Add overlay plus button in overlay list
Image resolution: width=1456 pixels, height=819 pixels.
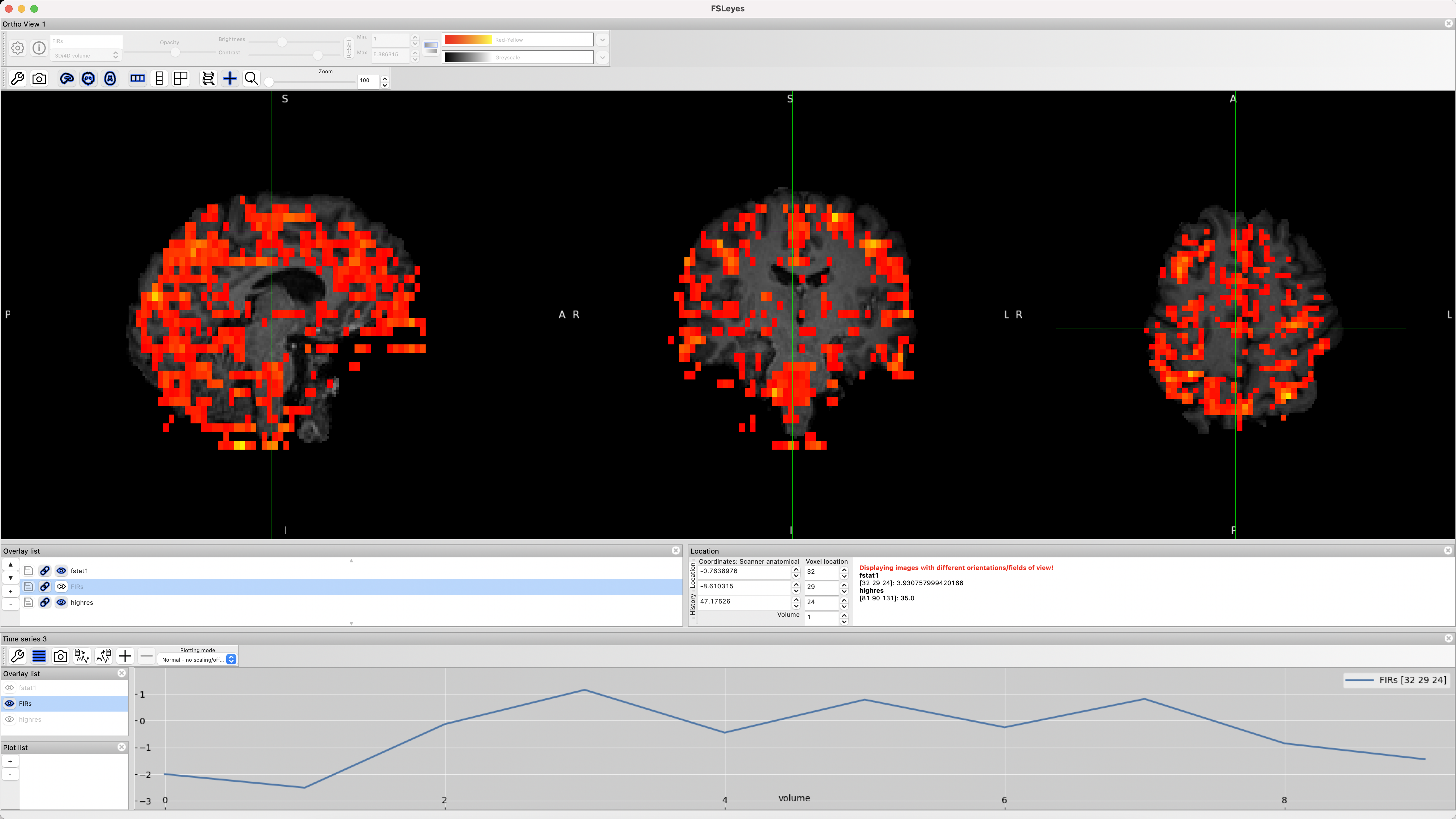10,591
